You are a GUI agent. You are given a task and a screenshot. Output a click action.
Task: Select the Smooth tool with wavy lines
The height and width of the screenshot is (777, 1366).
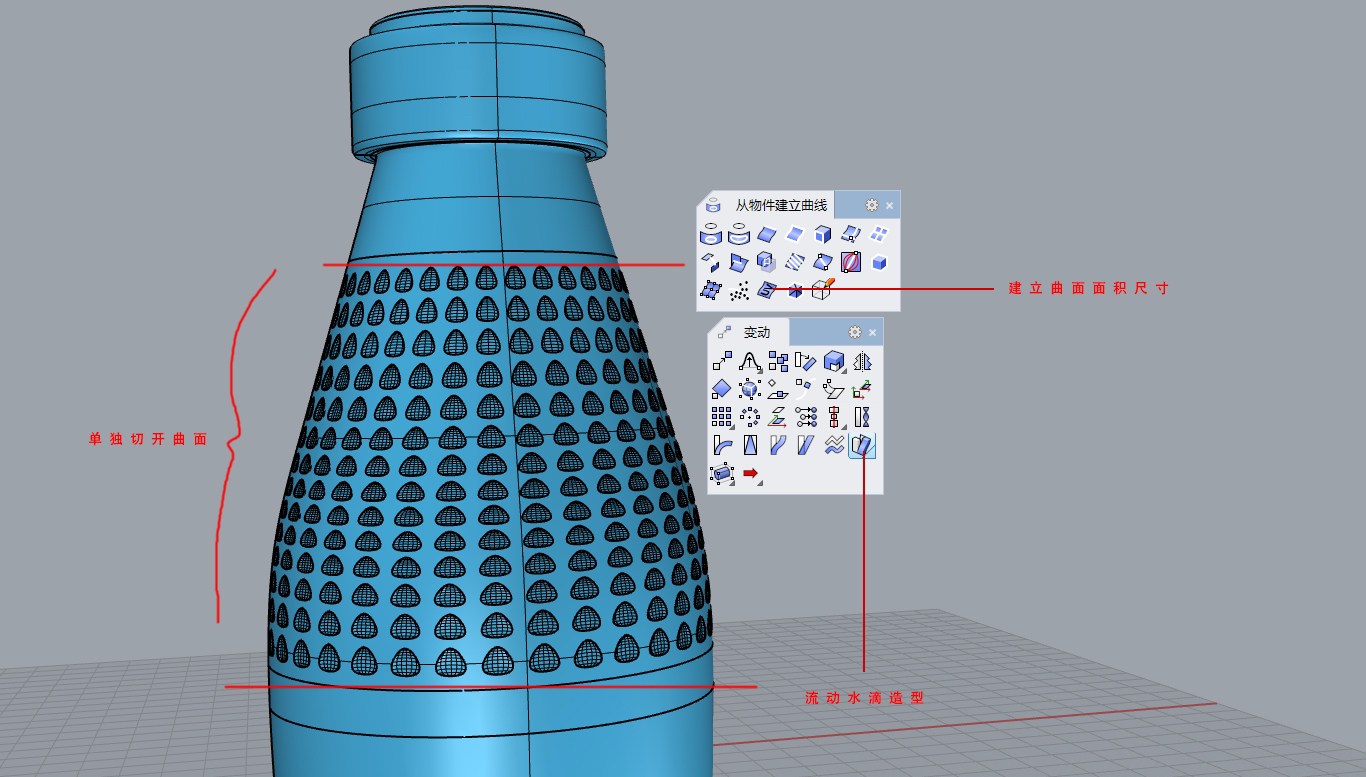834,446
